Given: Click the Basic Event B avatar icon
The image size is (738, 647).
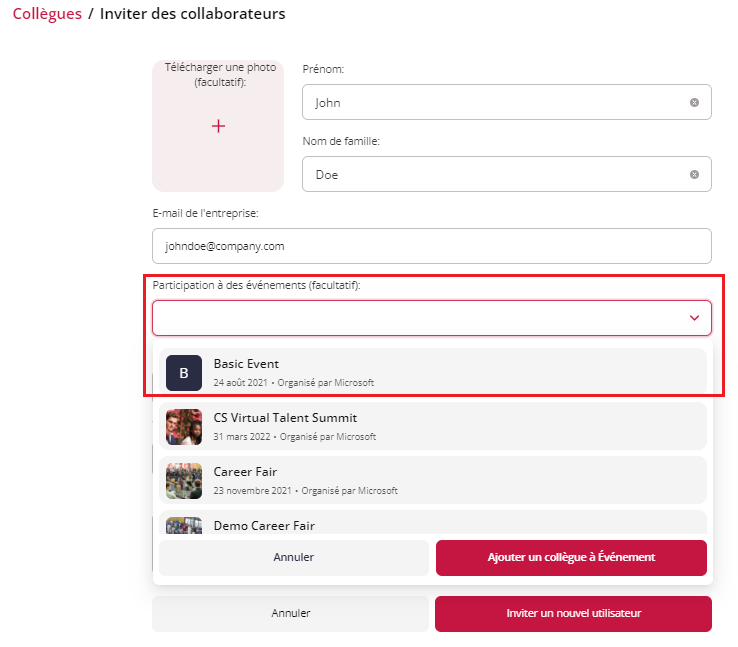Looking at the screenshot, I should (x=184, y=373).
